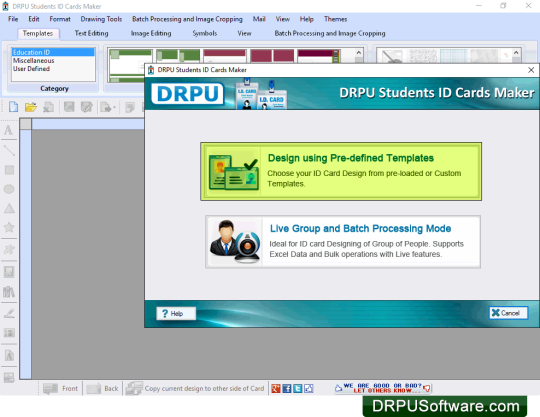
Task: Select the Triangle shape tool
Action: 9,208
